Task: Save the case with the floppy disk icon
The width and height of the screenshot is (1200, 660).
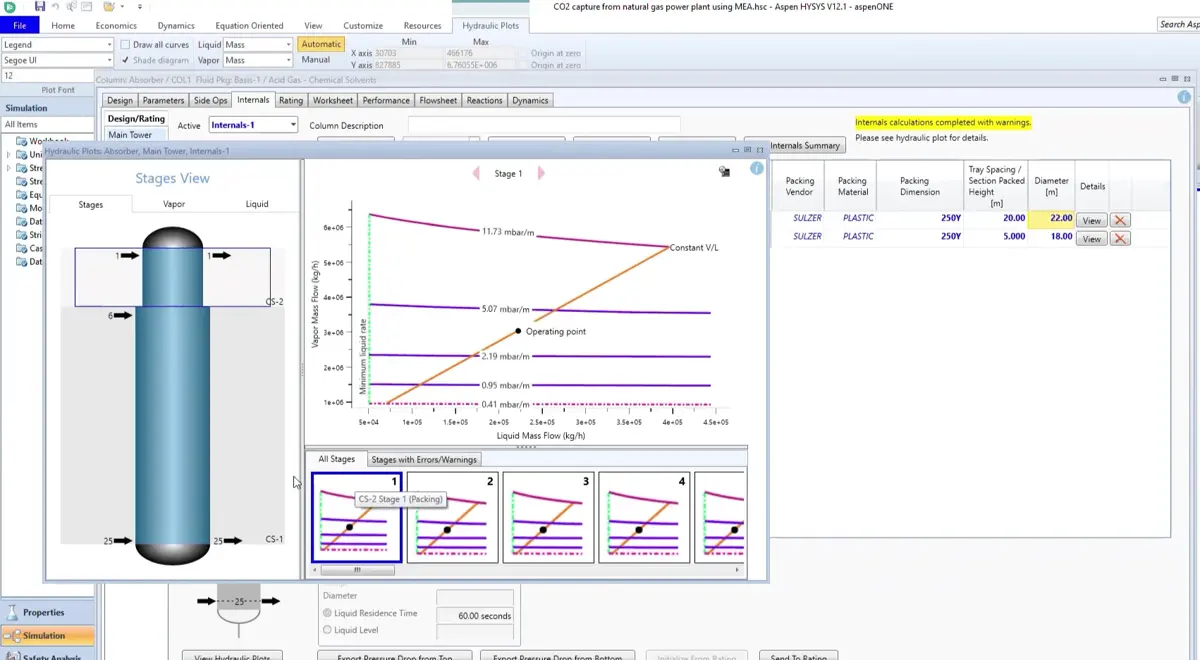Action: [x=40, y=7]
